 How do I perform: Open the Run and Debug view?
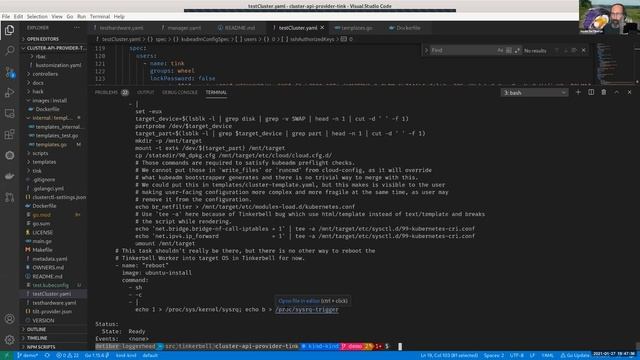[x=9, y=93]
